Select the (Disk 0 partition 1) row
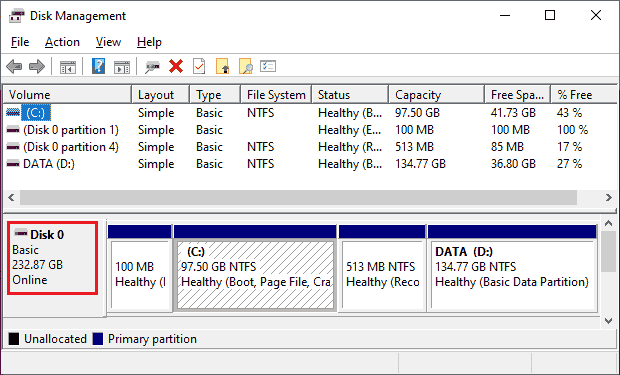620x375 pixels. [310, 130]
